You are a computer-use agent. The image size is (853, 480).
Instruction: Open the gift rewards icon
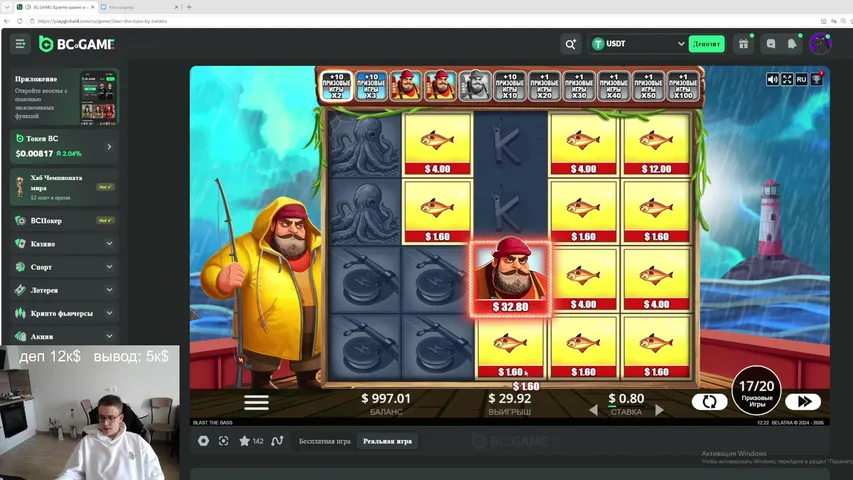click(x=743, y=44)
